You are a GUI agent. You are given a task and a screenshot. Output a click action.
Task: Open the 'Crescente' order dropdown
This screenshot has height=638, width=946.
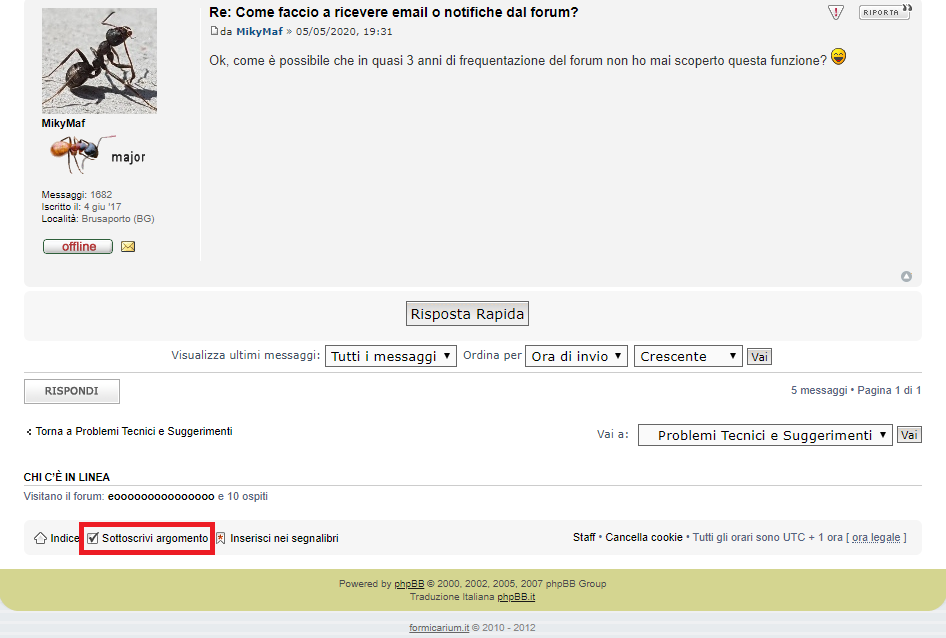click(x=688, y=356)
